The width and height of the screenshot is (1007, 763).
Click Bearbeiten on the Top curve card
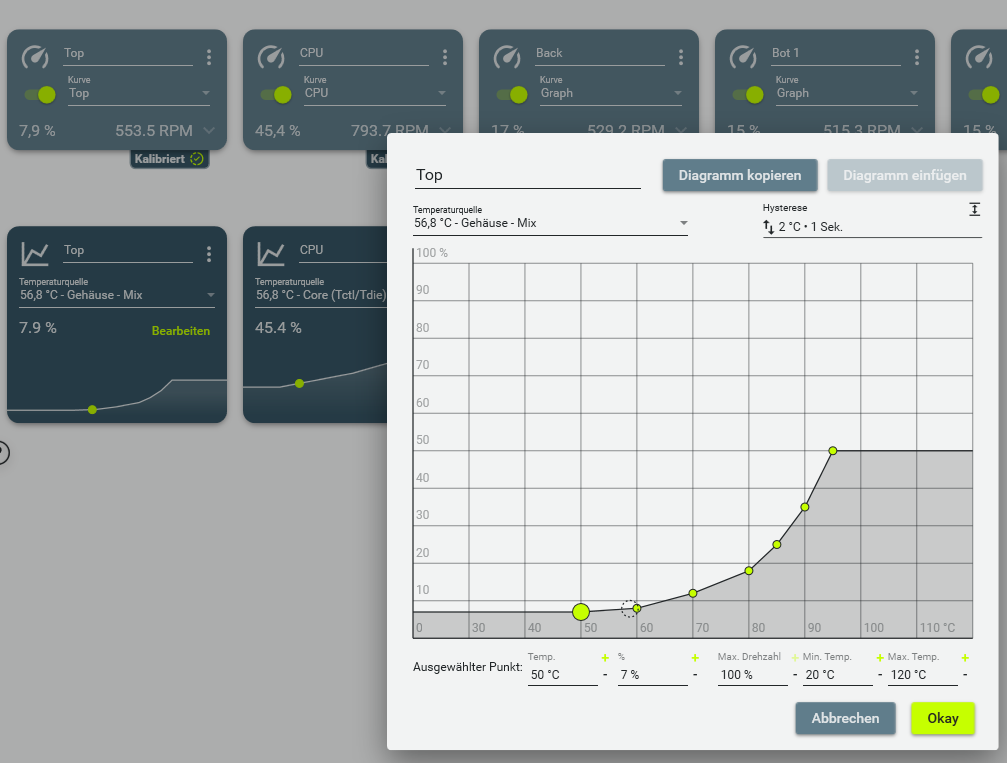tap(180, 331)
